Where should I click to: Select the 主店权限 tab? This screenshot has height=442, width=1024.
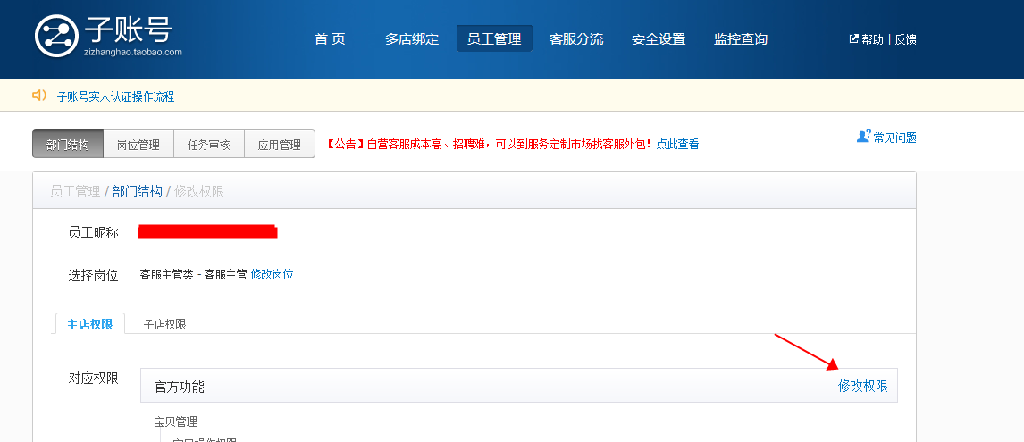[x=90, y=323]
